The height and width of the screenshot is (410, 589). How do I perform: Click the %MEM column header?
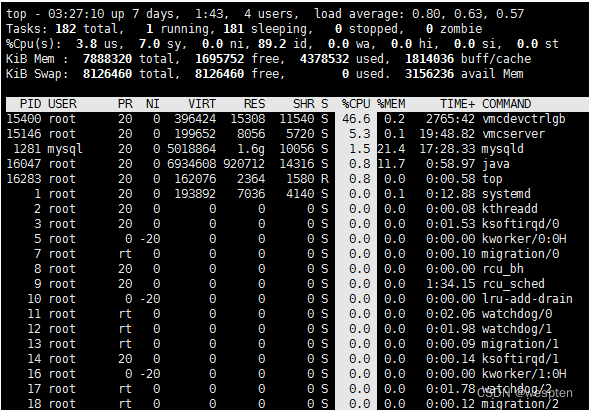point(391,104)
